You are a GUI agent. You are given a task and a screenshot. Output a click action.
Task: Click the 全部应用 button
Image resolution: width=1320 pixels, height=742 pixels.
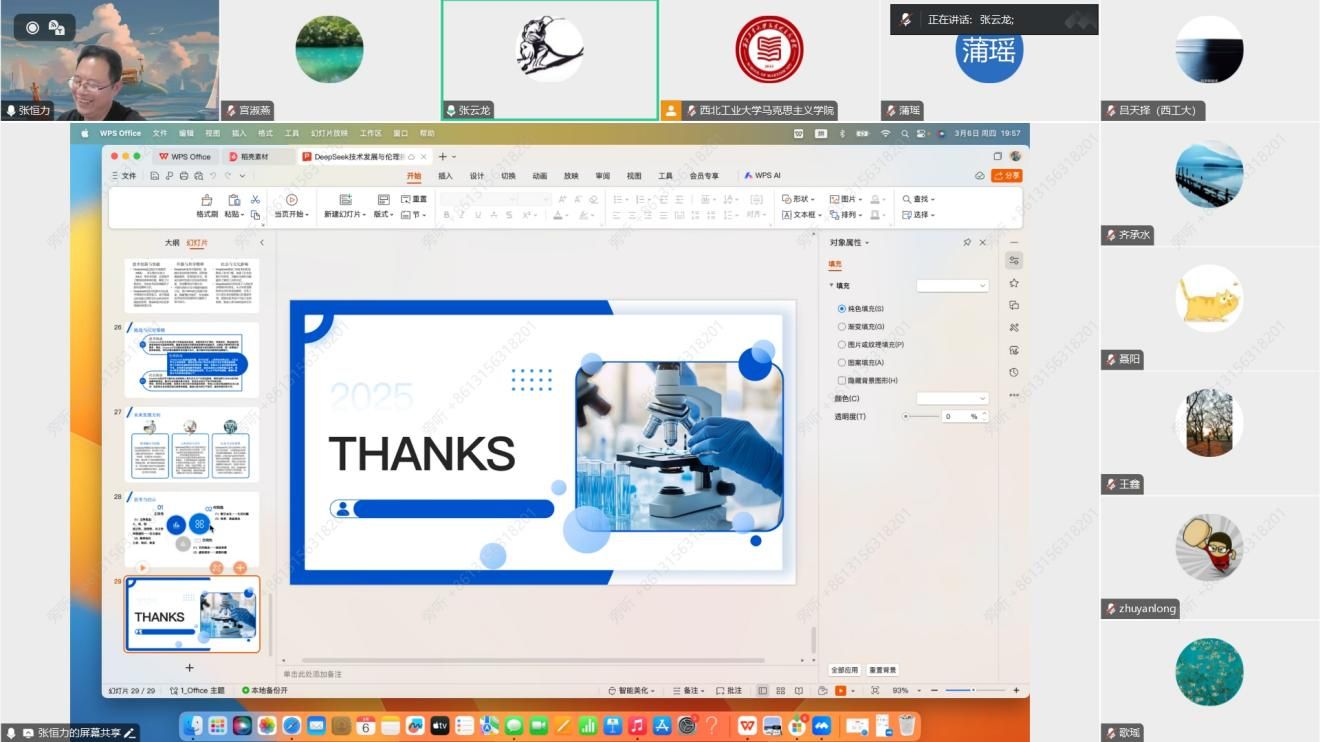pyautogui.click(x=845, y=670)
